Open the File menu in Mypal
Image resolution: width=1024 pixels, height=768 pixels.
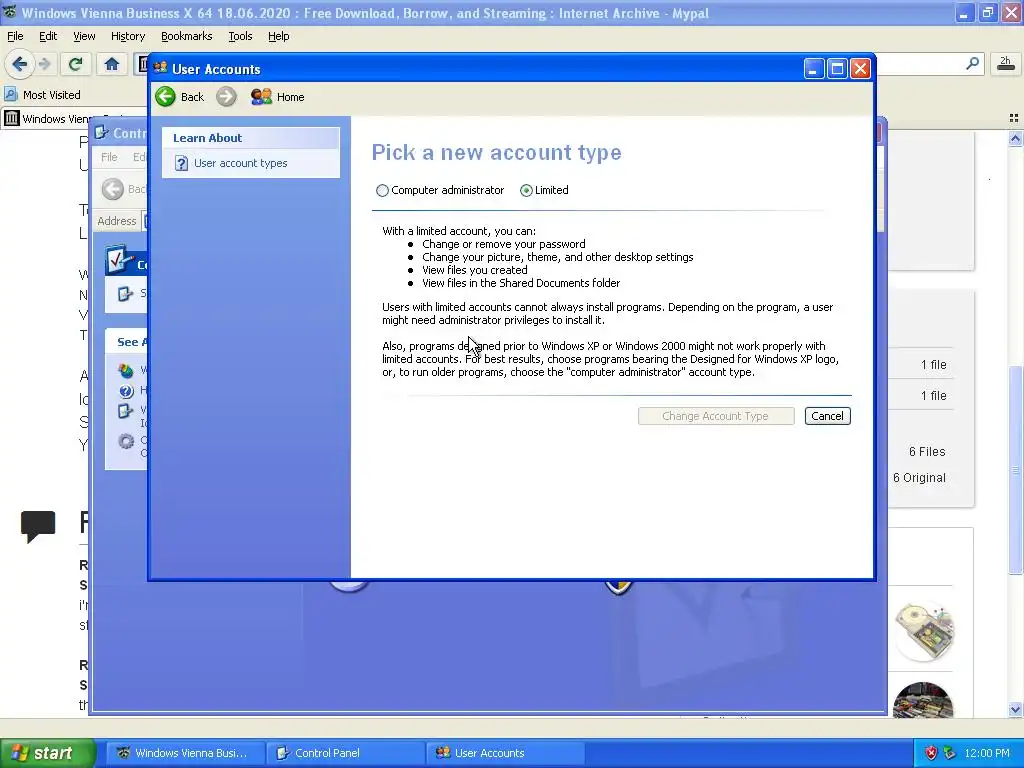(15, 36)
